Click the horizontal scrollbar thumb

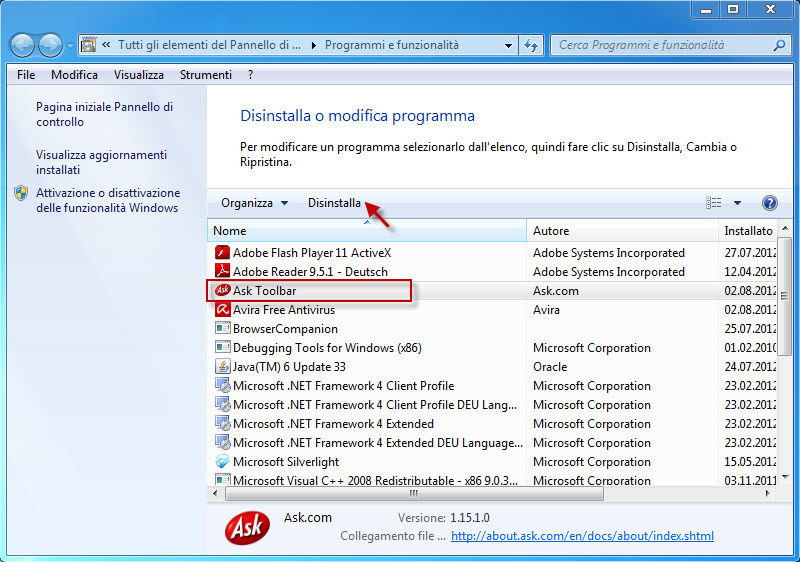[x=414, y=493]
